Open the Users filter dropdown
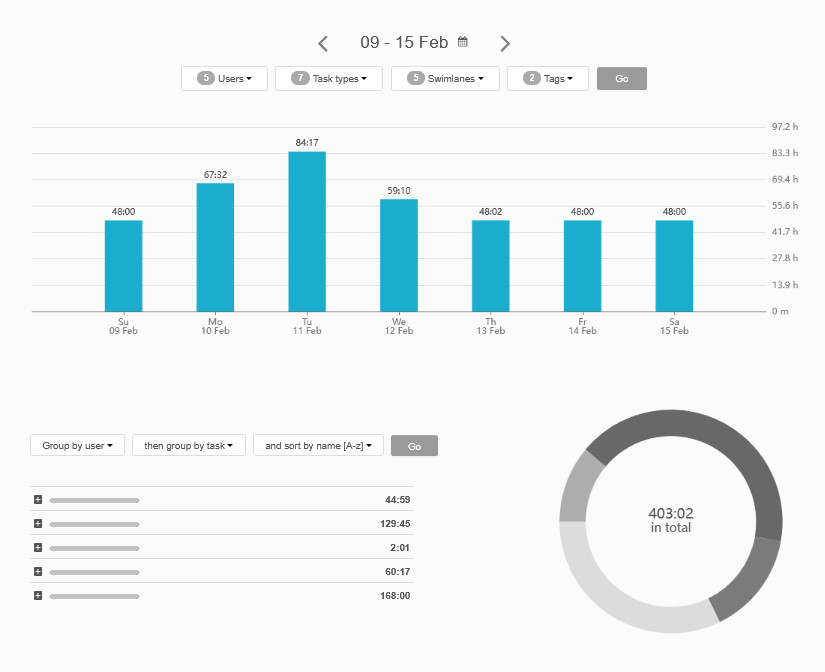Image resolution: width=825 pixels, height=672 pixels. [224, 78]
